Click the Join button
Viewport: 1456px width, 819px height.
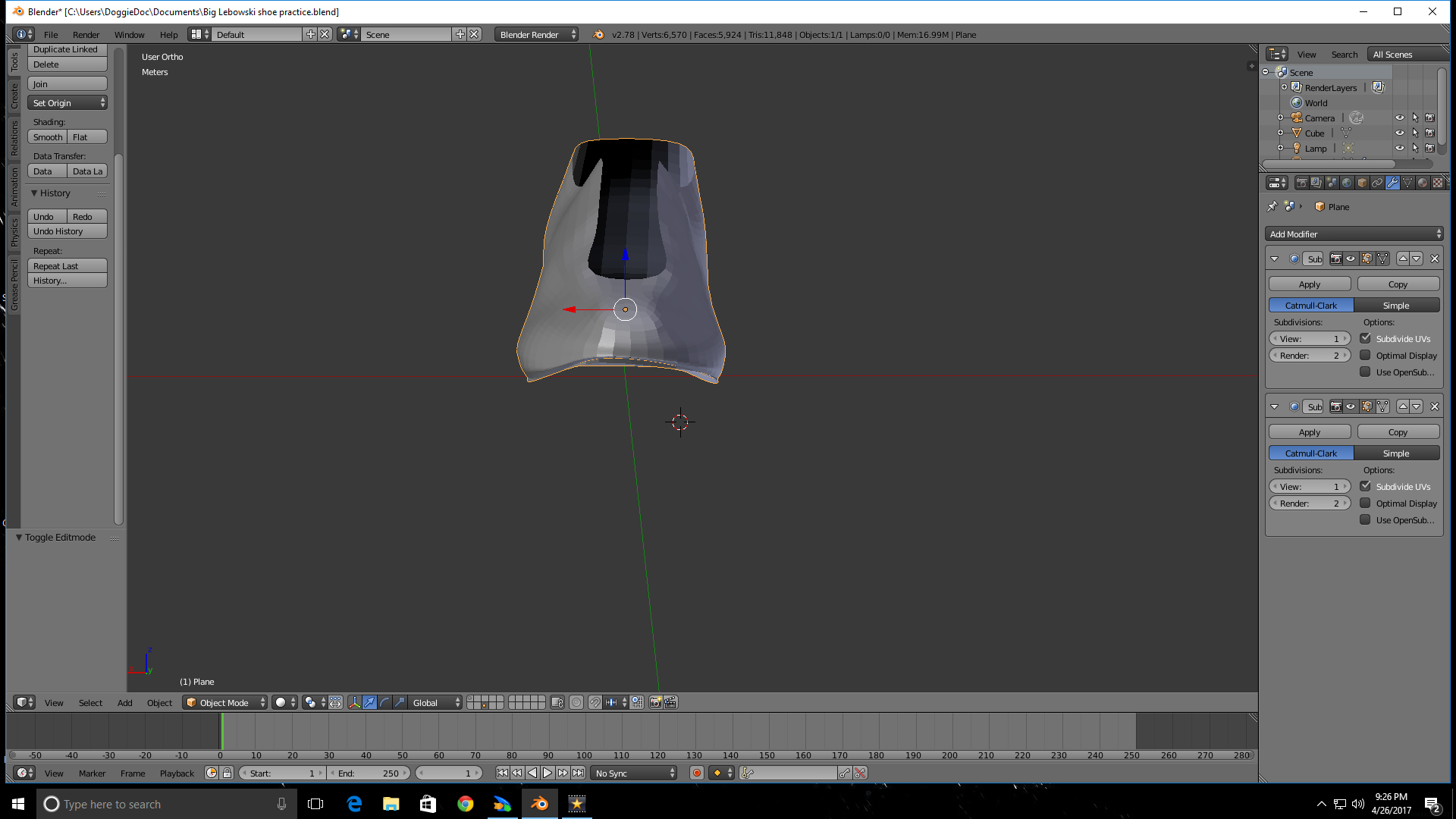click(x=67, y=84)
